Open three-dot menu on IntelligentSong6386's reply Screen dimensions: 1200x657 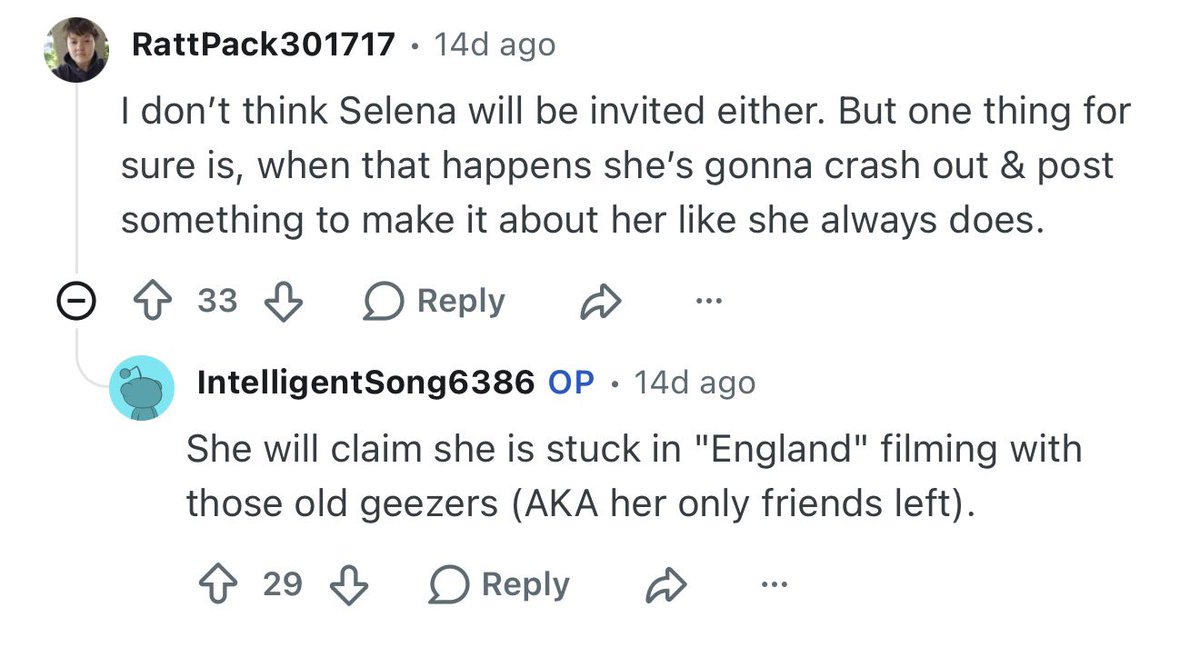(x=772, y=584)
